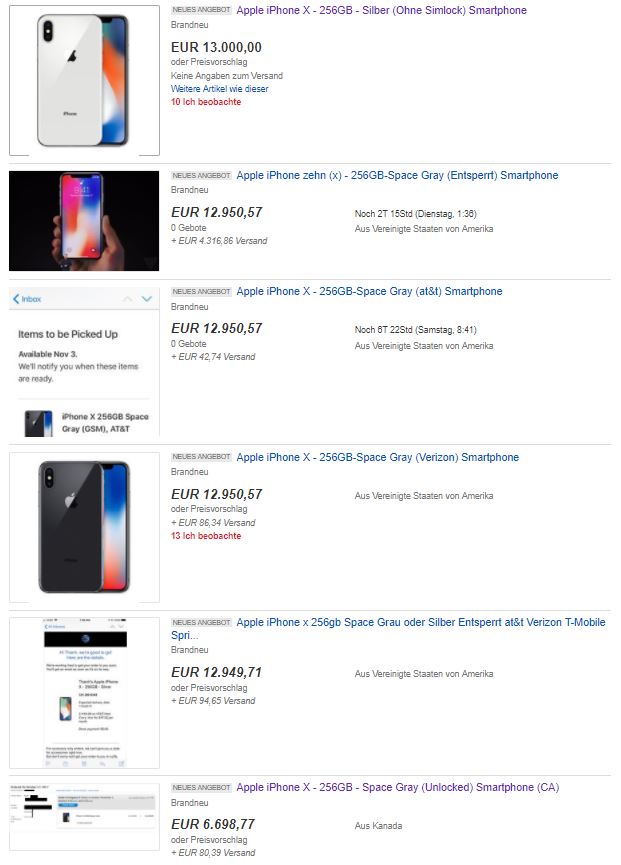Viewport: 621px width, 865px height.
Task: Click the EUR 6.698,77 price
Action: [x=213, y=824]
